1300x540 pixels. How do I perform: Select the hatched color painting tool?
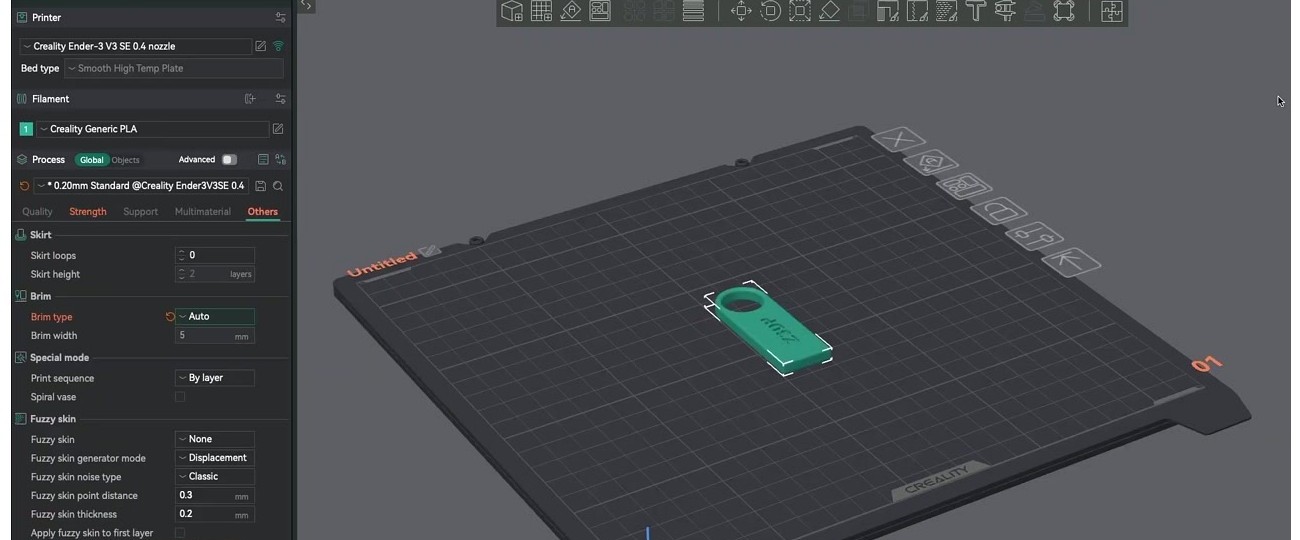click(946, 11)
